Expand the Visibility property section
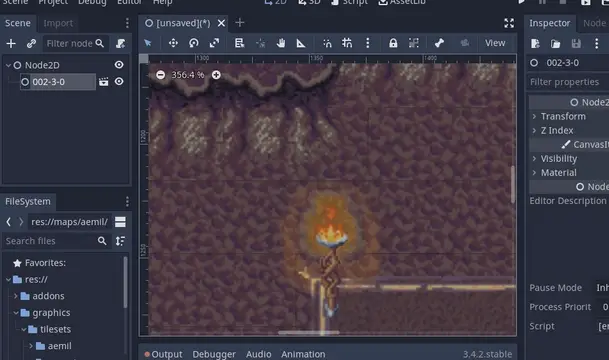Screen dimensions: 609x360 tap(534, 158)
